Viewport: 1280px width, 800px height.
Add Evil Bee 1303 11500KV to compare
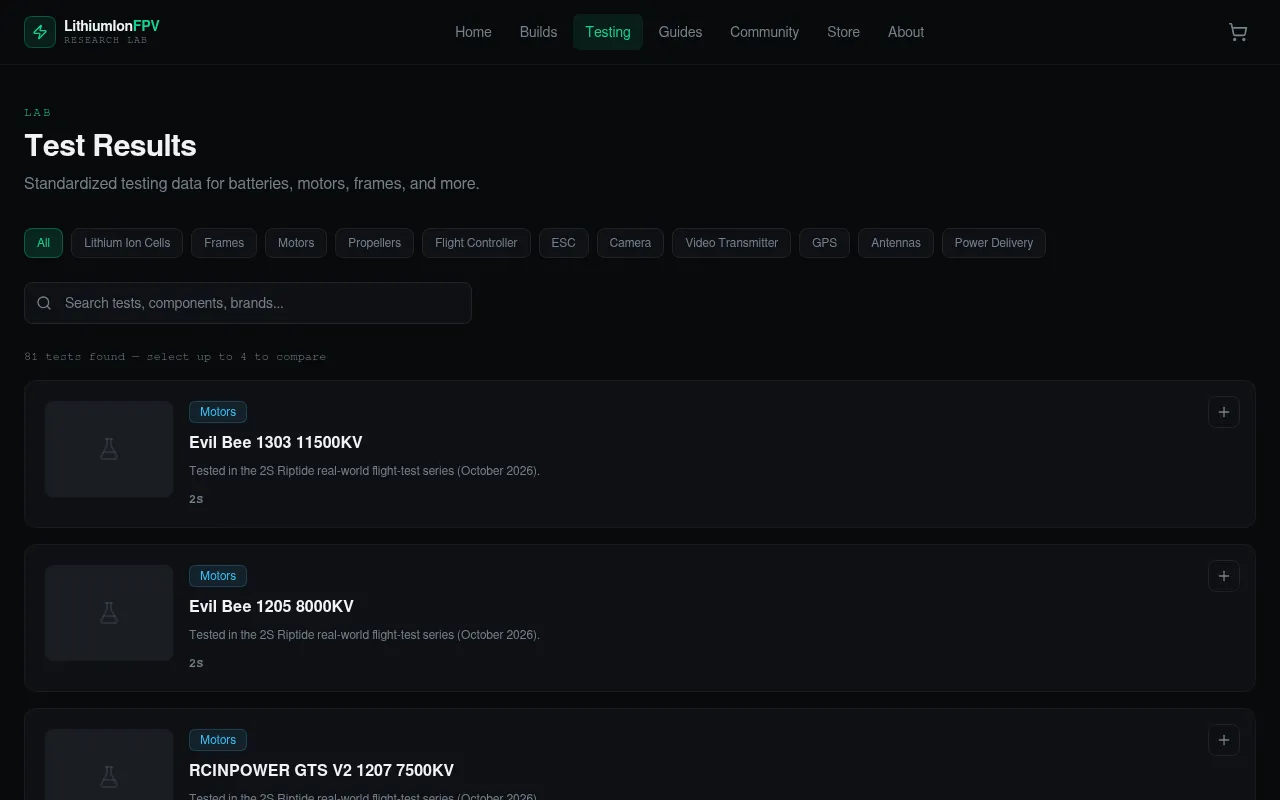coord(1224,412)
